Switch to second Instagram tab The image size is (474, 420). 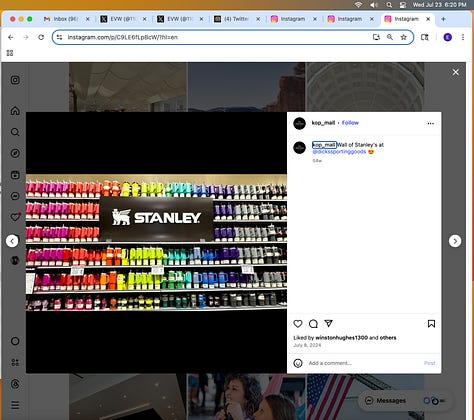[x=351, y=19]
